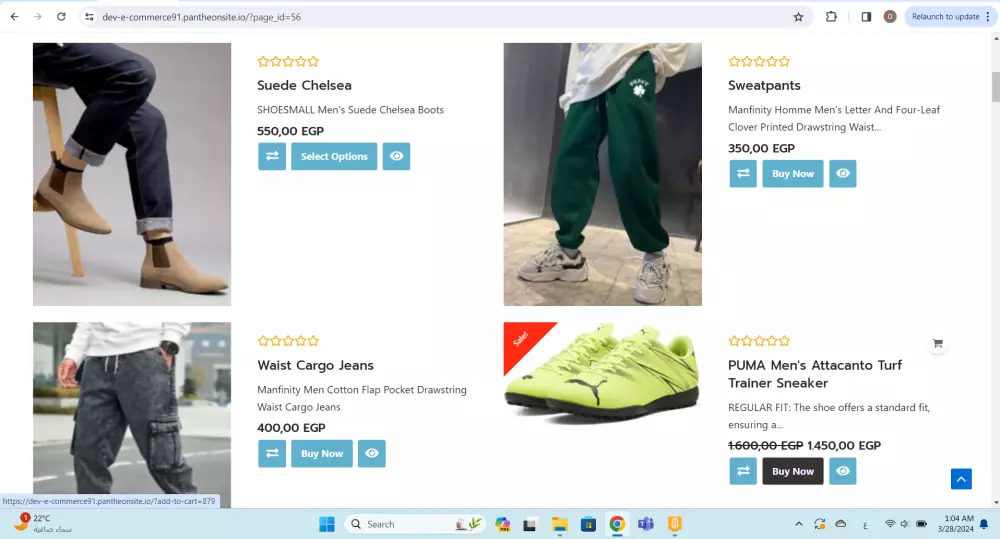
Task: Click the star rating of Sweatpants
Action: coord(759,62)
